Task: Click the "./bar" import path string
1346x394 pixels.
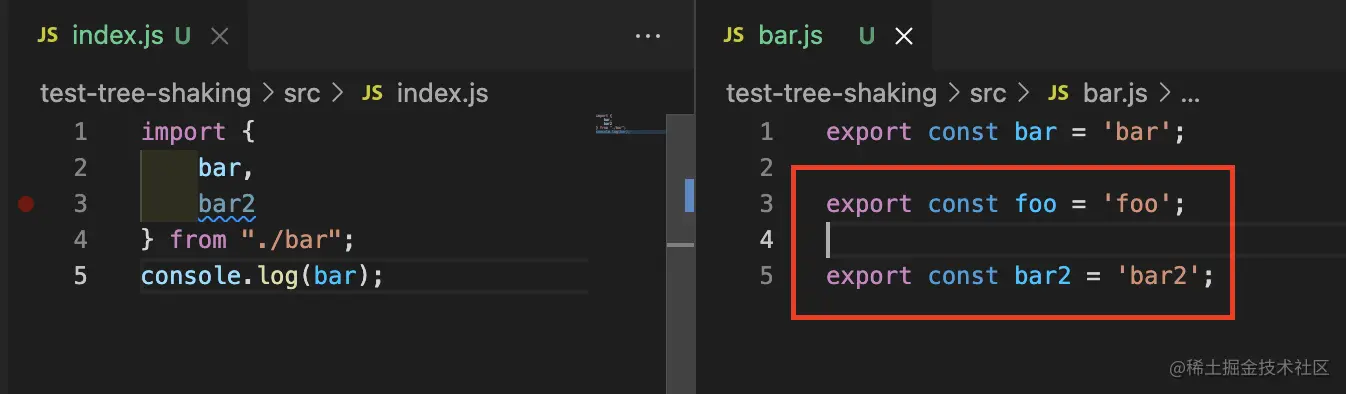Action: tap(291, 240)
